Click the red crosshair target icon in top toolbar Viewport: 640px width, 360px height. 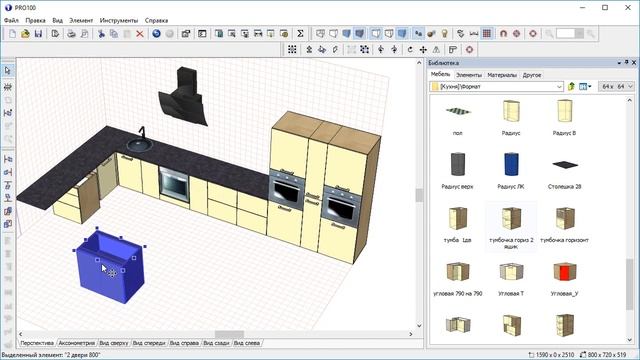(516, 34)
